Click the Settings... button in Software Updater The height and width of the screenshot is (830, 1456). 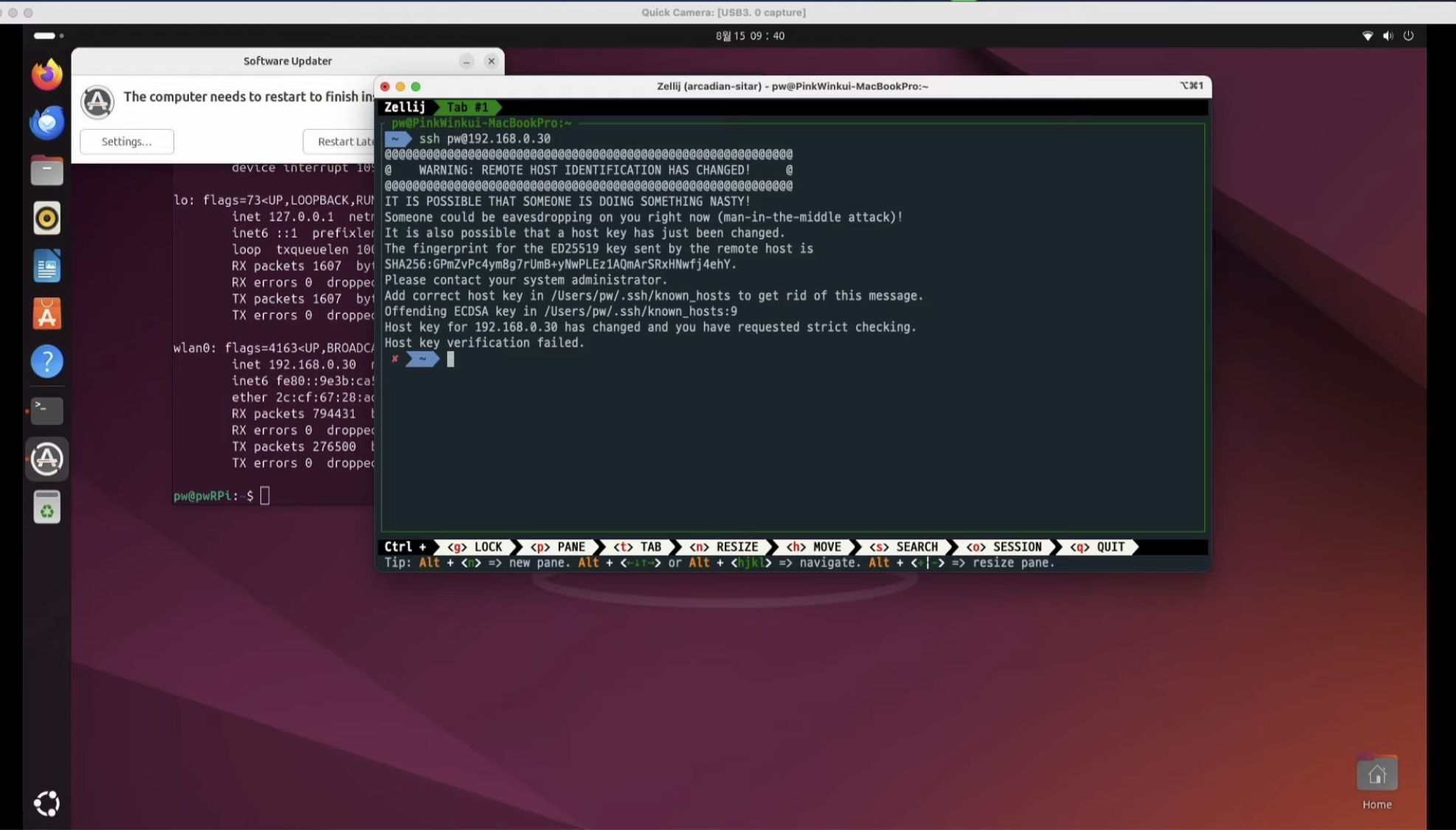(x=126, y=142)
